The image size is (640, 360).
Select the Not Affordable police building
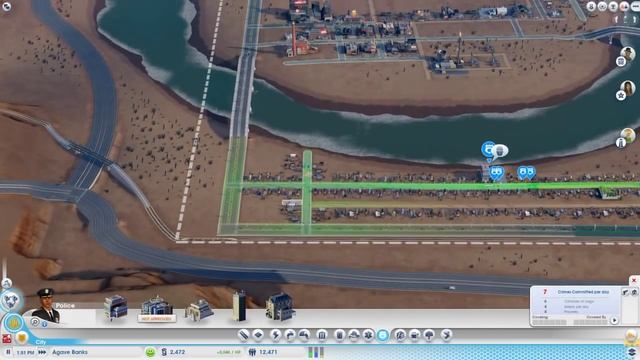(157, 309)
